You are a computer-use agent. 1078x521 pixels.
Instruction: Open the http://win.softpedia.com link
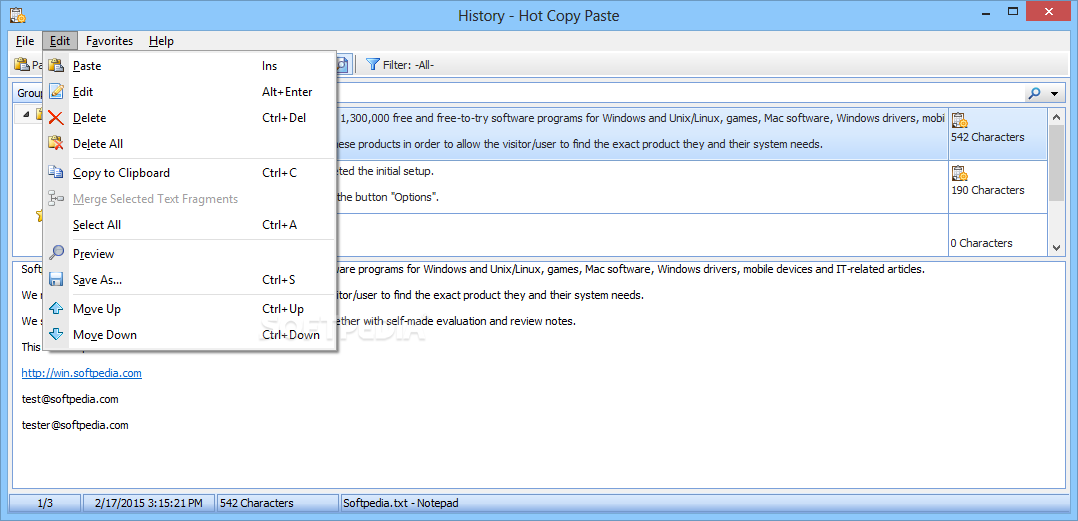(82, 373)
